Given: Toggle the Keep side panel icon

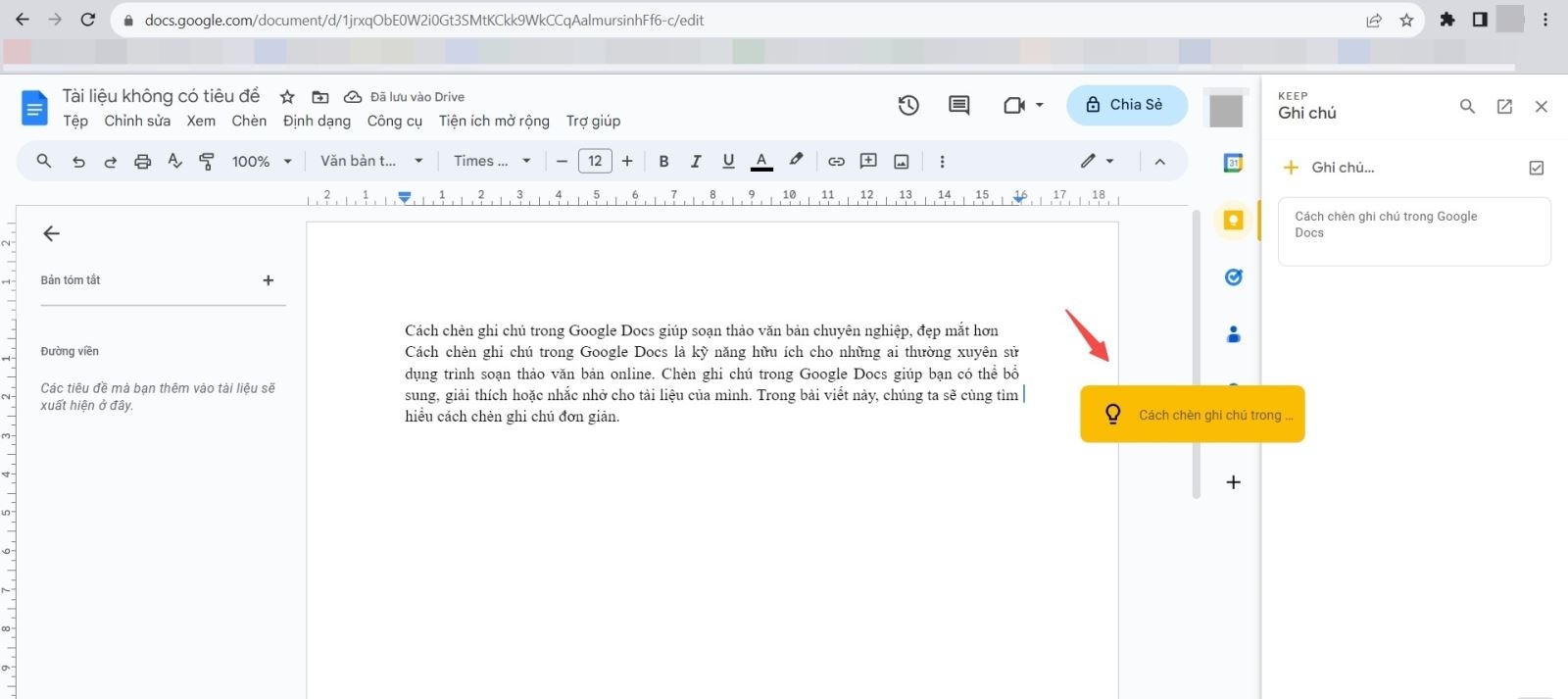Looking at the screenshot, I should click(1234, 221).
